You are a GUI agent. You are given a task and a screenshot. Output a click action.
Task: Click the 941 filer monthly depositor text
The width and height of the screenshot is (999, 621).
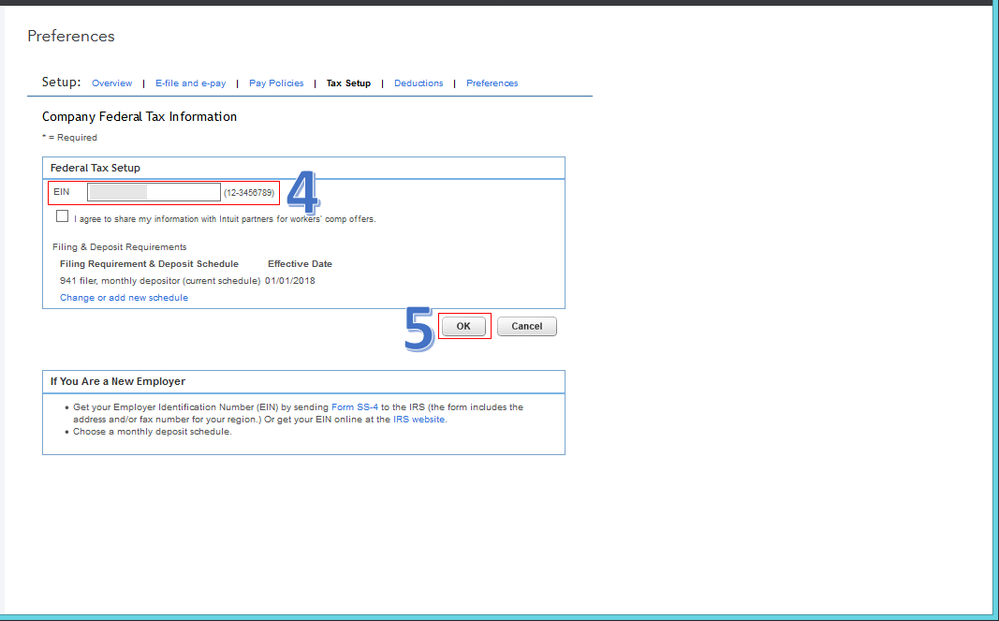(x=160, y=280)
